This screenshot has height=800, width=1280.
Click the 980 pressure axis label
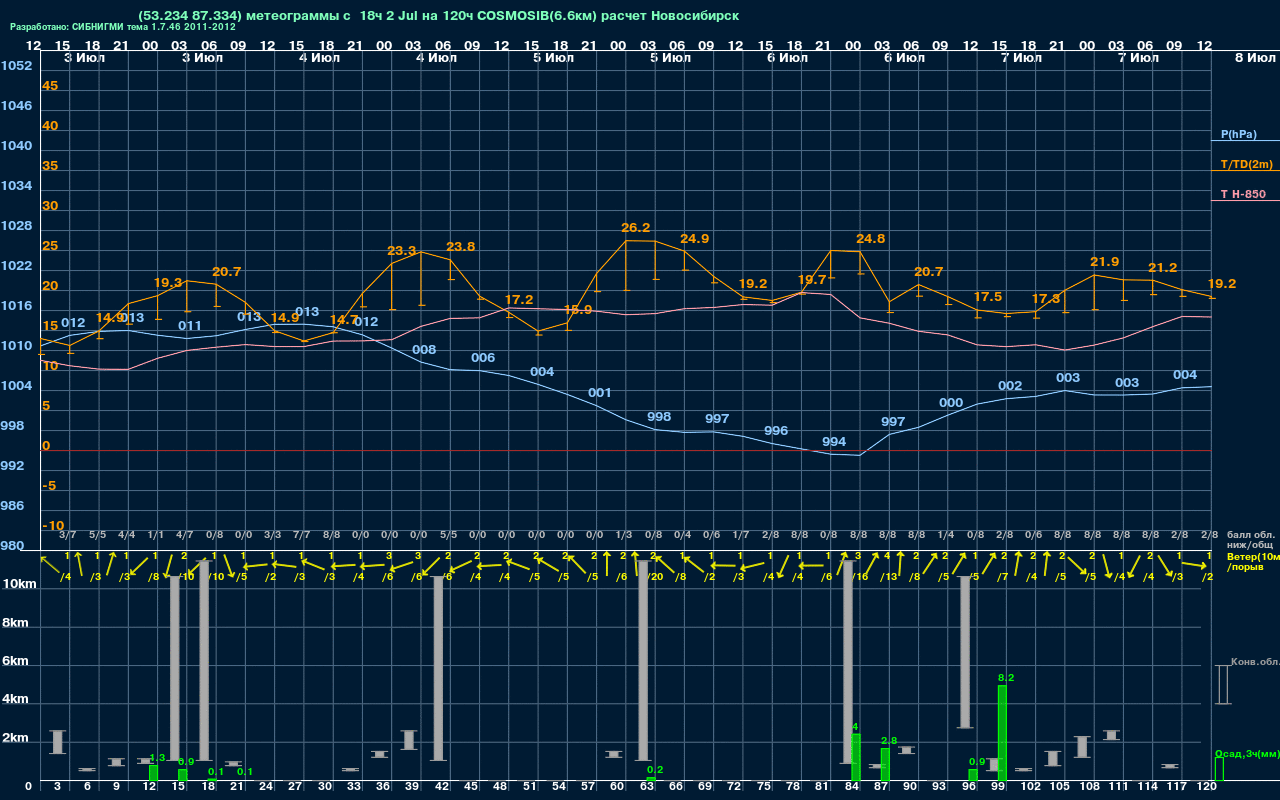[13, 546]
